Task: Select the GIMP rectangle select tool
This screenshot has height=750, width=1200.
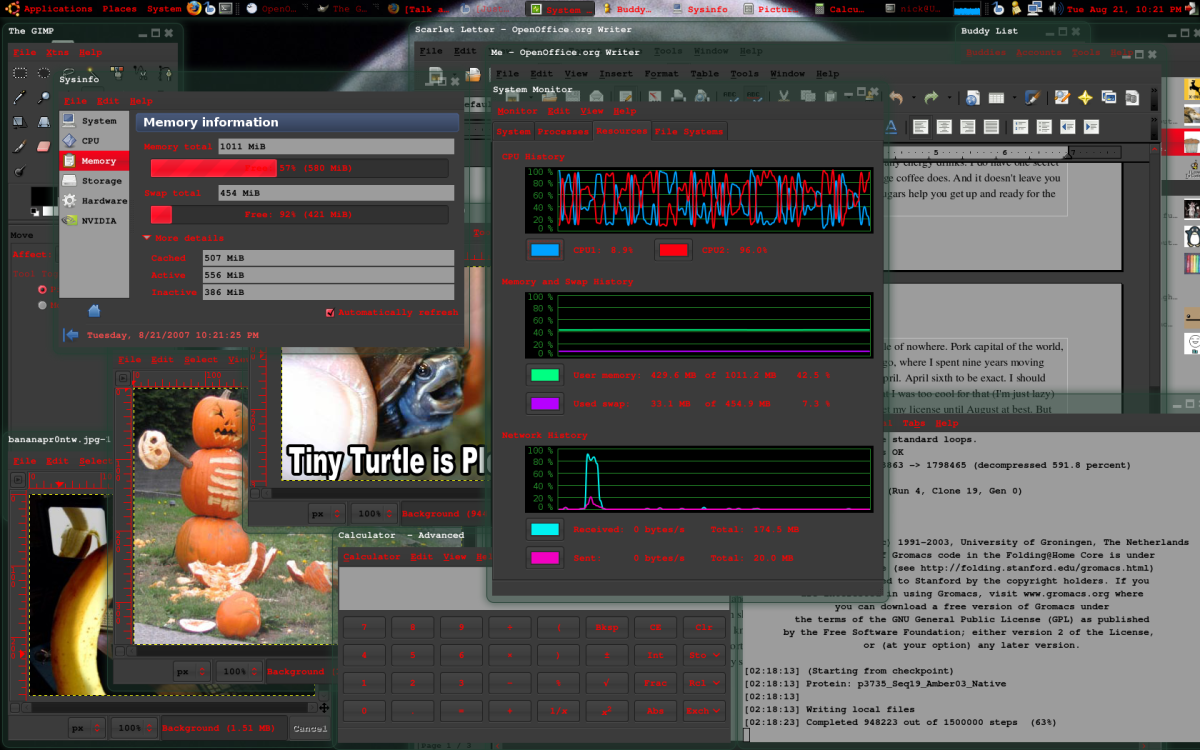Action: click(19, 72)
